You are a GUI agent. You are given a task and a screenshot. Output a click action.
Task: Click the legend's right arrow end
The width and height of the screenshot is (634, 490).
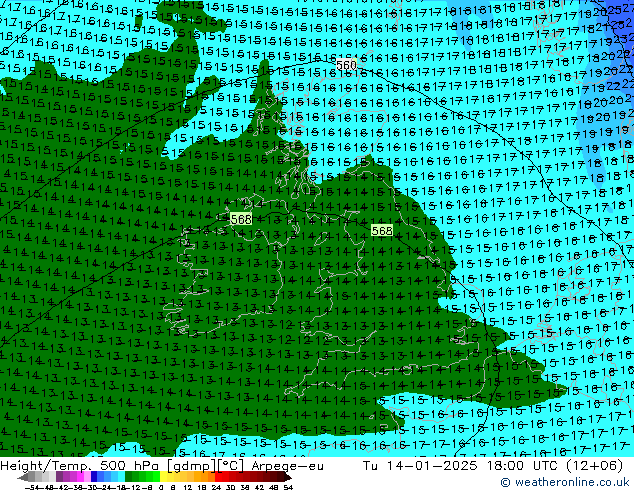[287, 478]
